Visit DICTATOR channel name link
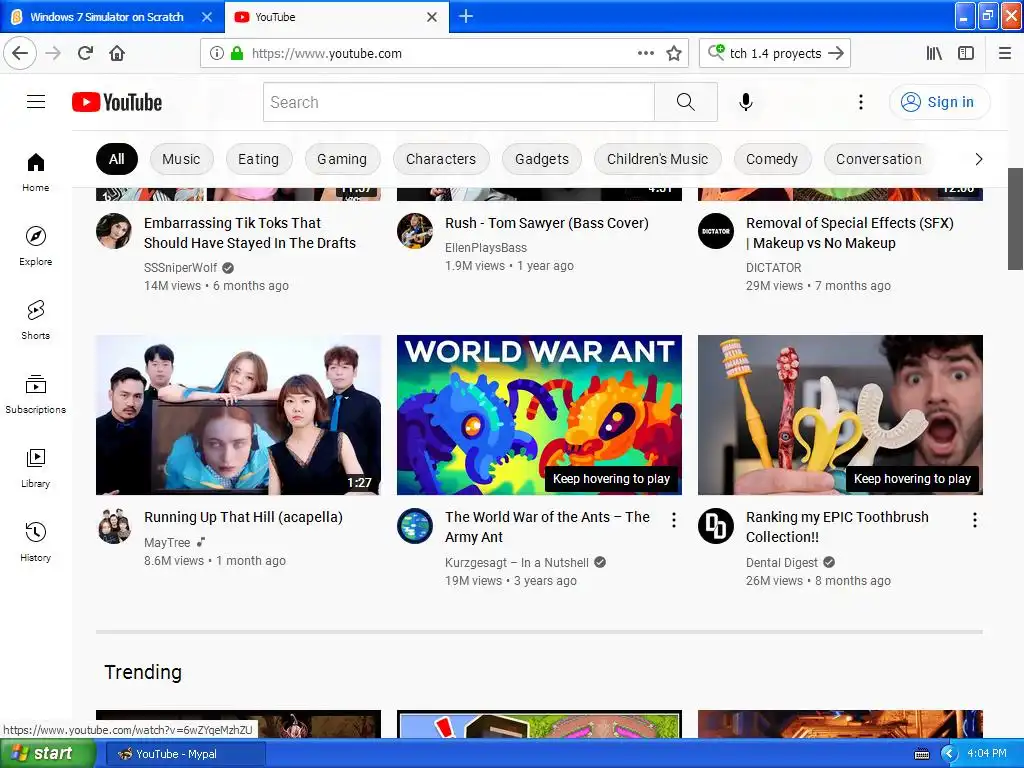The image size is (1024, 768). (x=773, y=267)
